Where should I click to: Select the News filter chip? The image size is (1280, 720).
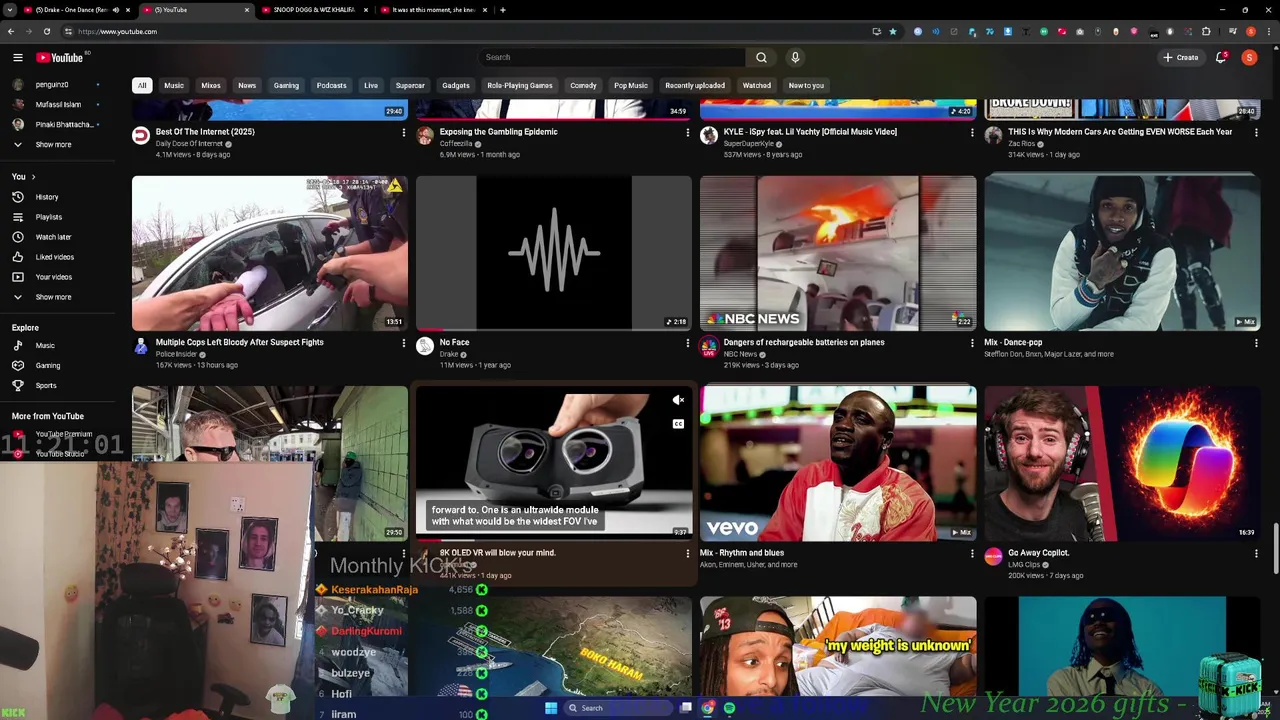pos(247,86)
